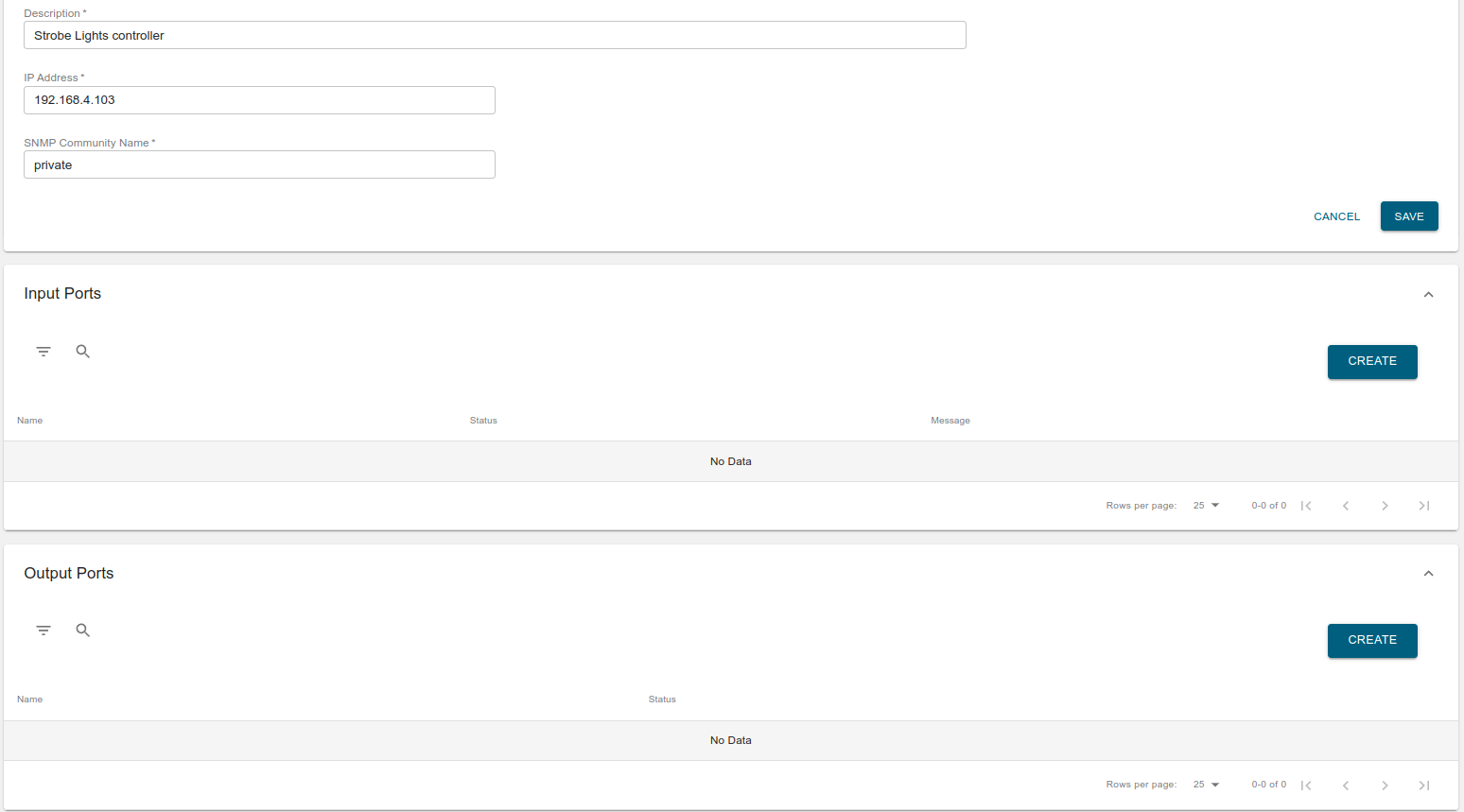Click SAVE to save the controller settings
Image resolution: width=1464 pixels, height=812 pixels.
pos(1408,216)
